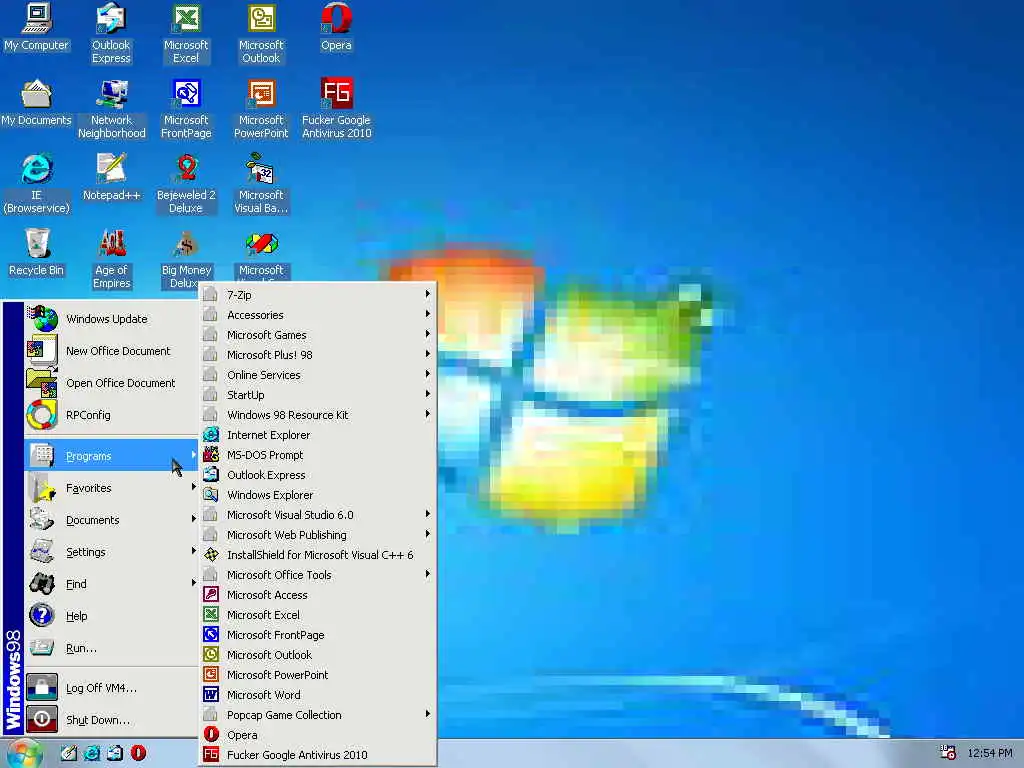Open the Run... dialog
The image size is (1024, 768).
pos(111,648)
